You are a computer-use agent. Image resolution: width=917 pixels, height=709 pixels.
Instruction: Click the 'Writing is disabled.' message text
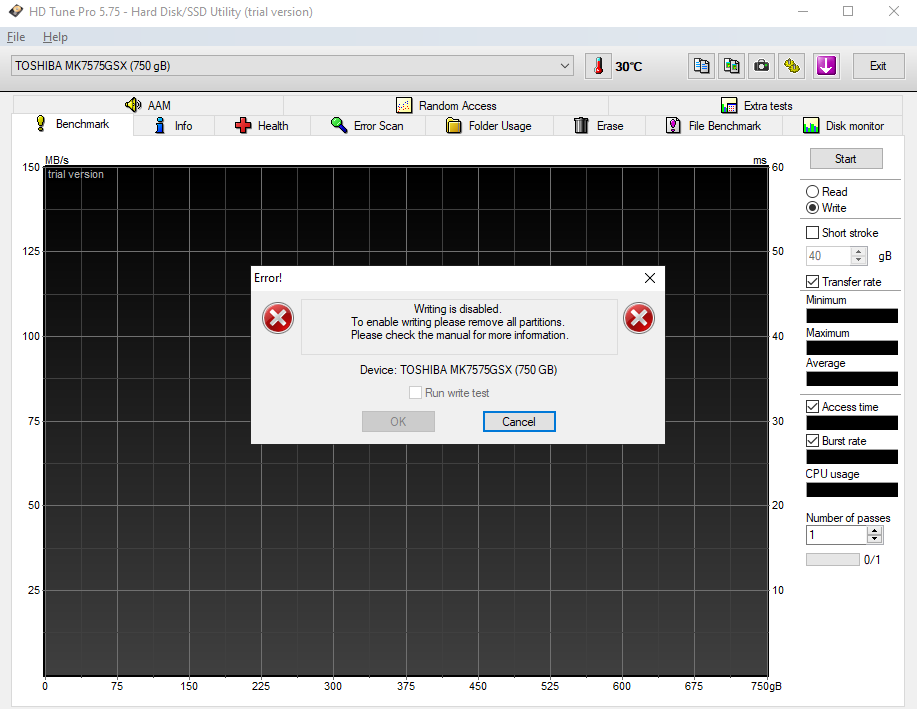457,309
